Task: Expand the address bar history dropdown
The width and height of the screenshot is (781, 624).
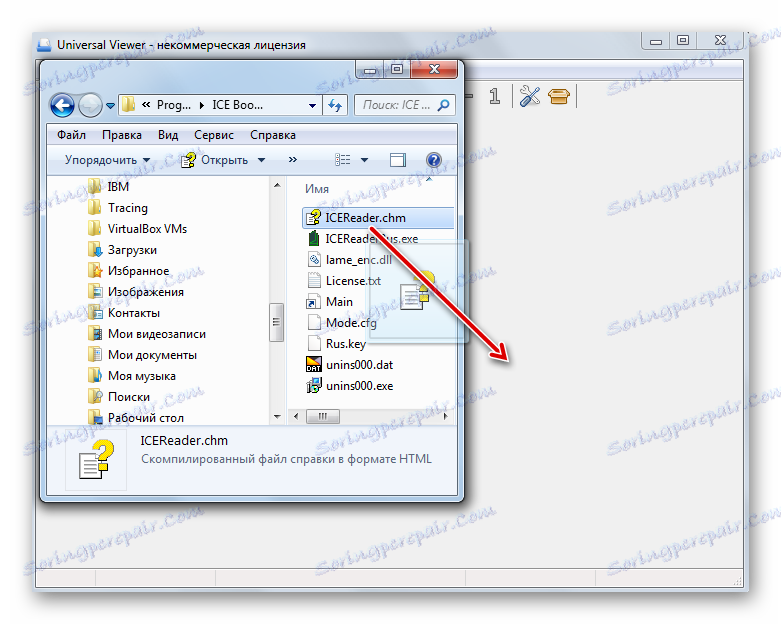Action: (x=312, y=106)
